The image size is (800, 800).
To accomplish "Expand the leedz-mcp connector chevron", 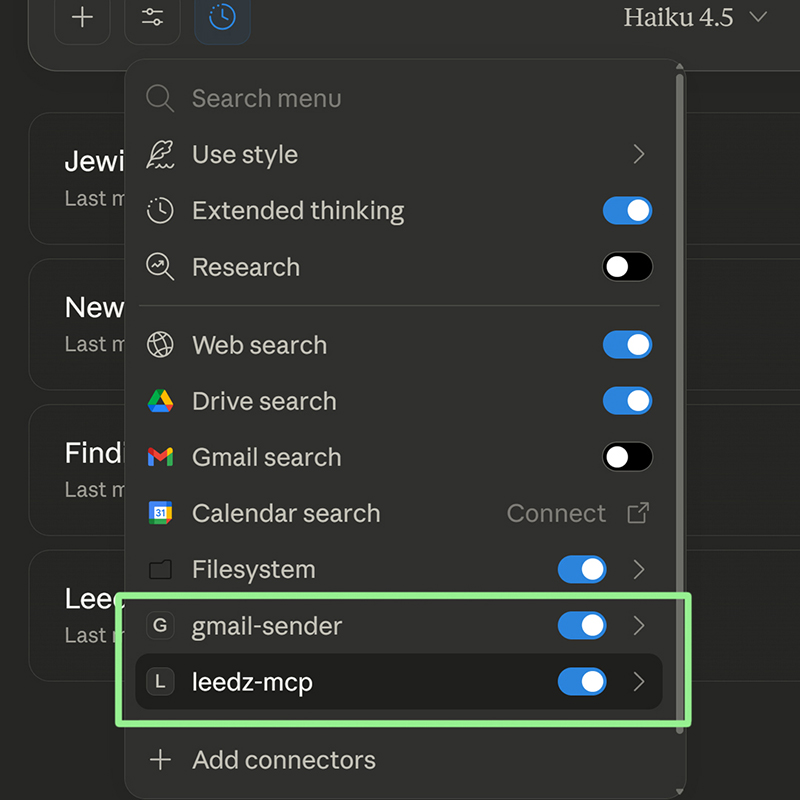I will click(x=639, y=682).
